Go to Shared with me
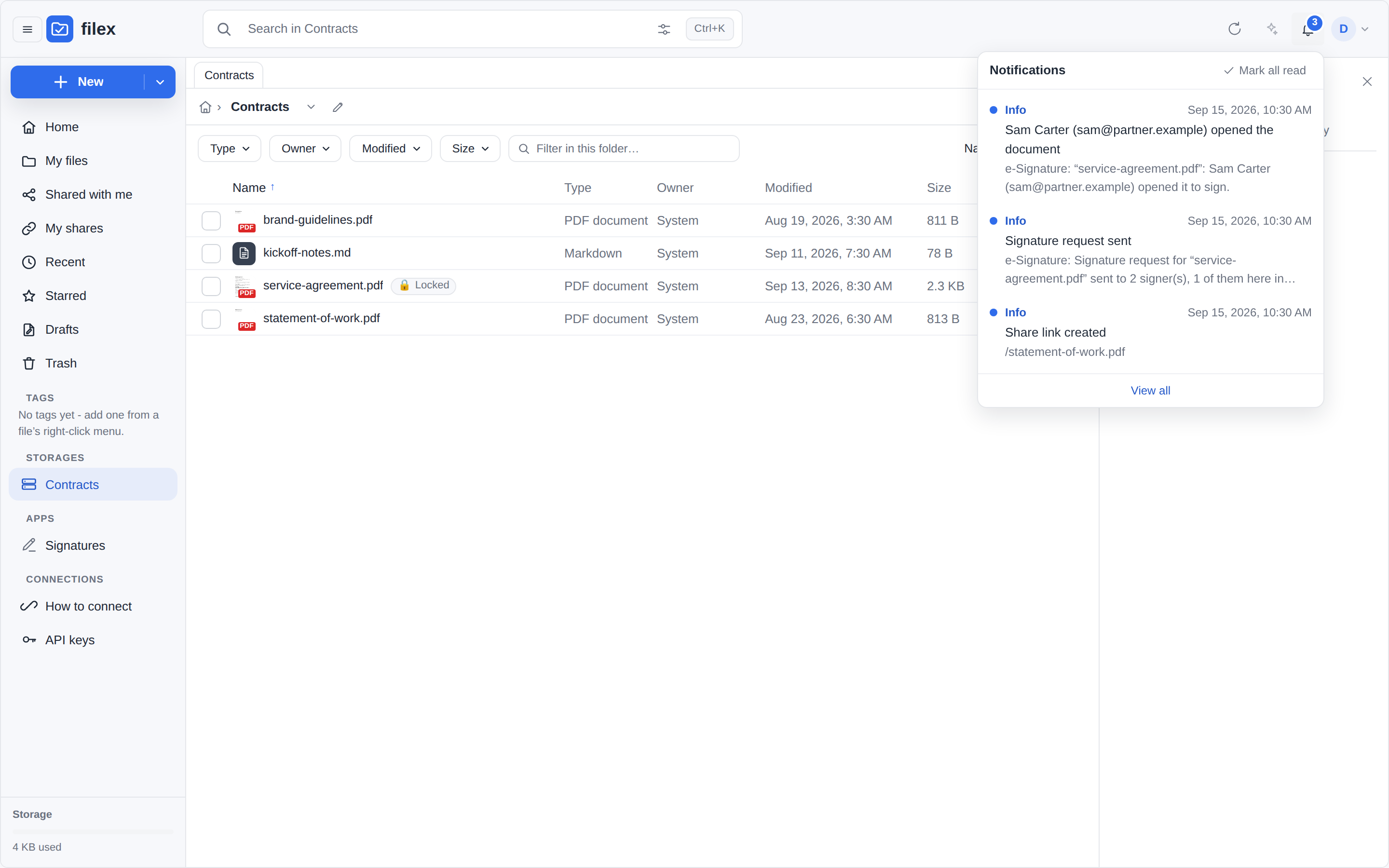Screen dimensions: 1389x868 [x=93, y=195]
